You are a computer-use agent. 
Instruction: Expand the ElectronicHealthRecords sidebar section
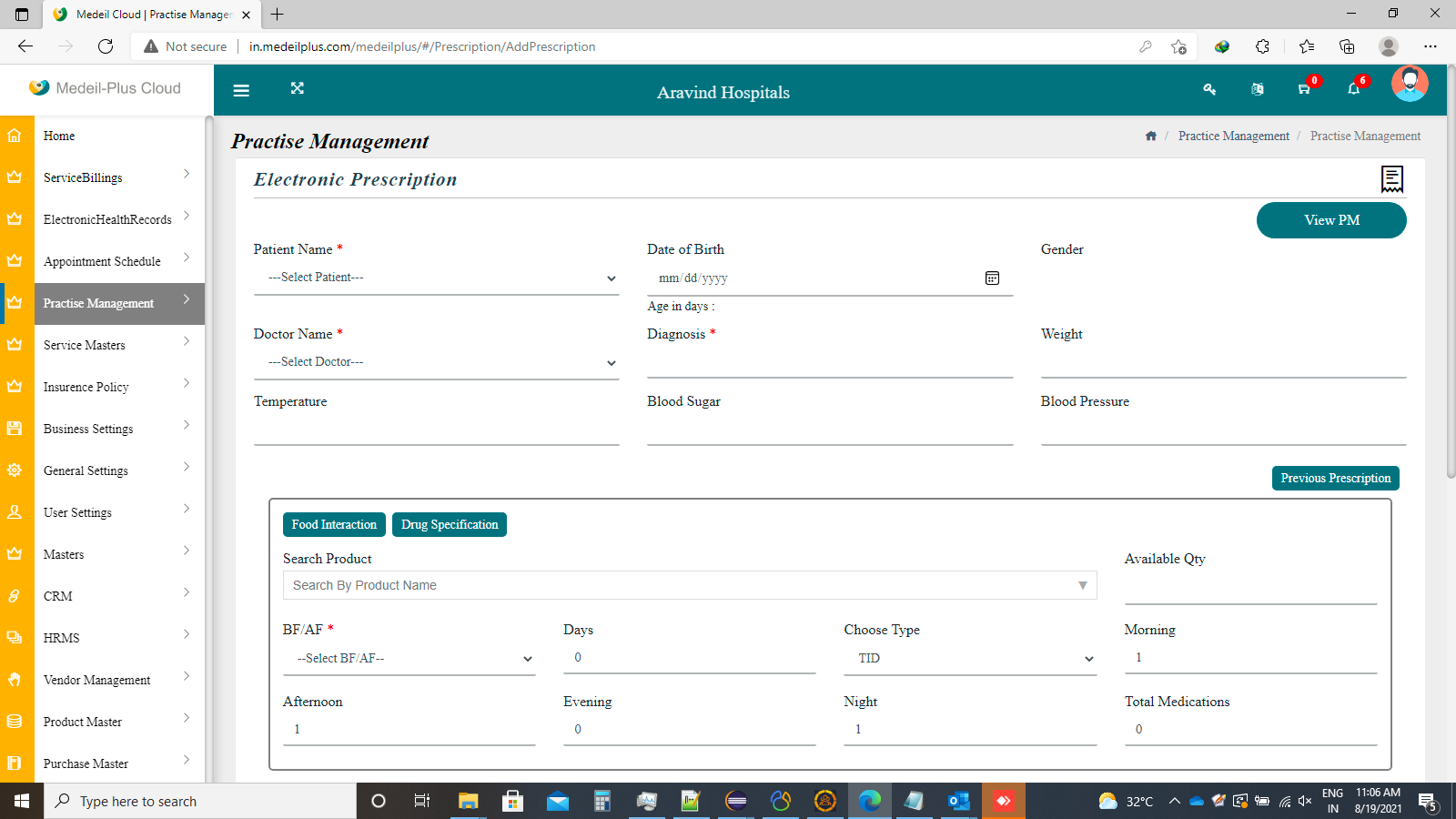(x=107, y=218)
